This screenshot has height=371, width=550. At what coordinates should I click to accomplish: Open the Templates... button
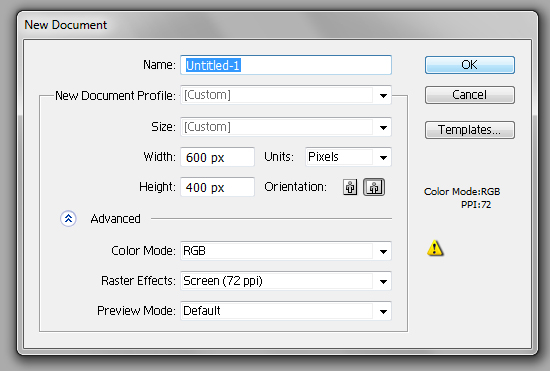(x=470, y=130)
